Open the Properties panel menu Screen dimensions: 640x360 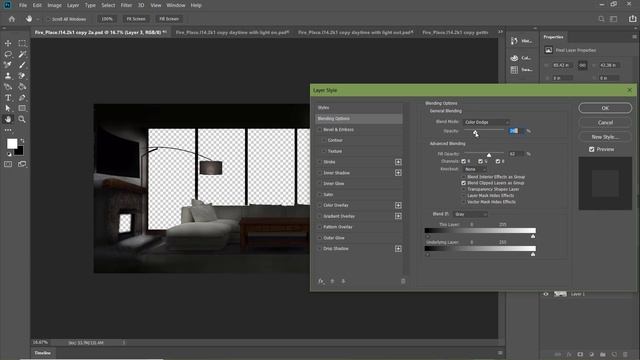634,37
